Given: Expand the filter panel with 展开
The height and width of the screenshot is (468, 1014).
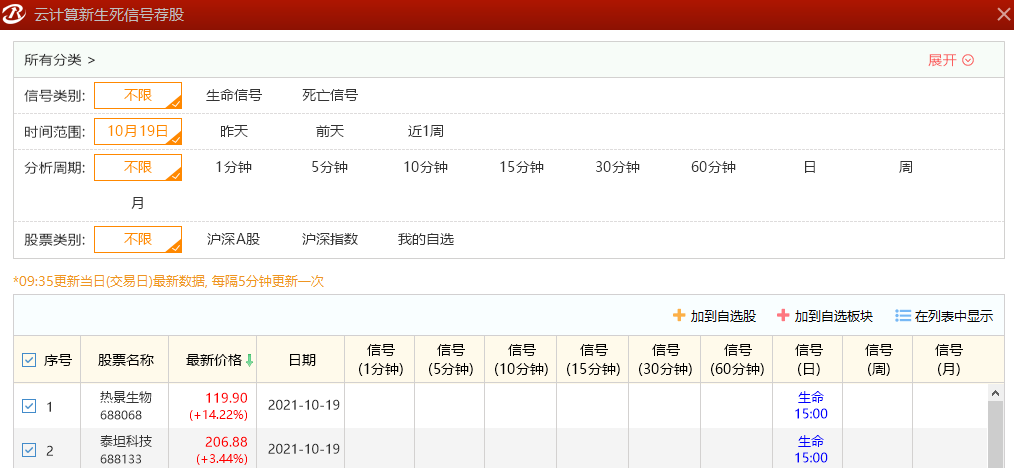Looking at the screenshot, I should (950, 60).
